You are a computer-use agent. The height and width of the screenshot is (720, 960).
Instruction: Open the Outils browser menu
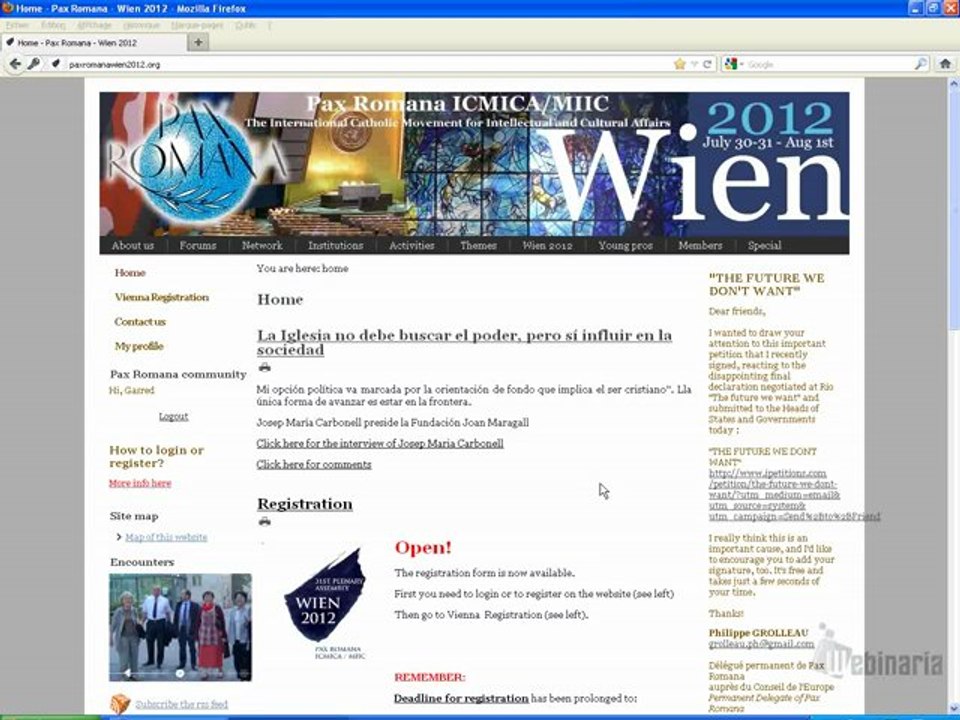(x=245, y=25)
